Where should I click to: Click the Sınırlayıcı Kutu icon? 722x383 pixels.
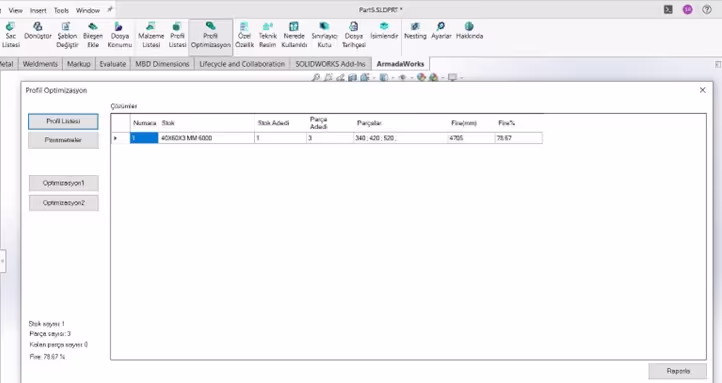[324, 35]
